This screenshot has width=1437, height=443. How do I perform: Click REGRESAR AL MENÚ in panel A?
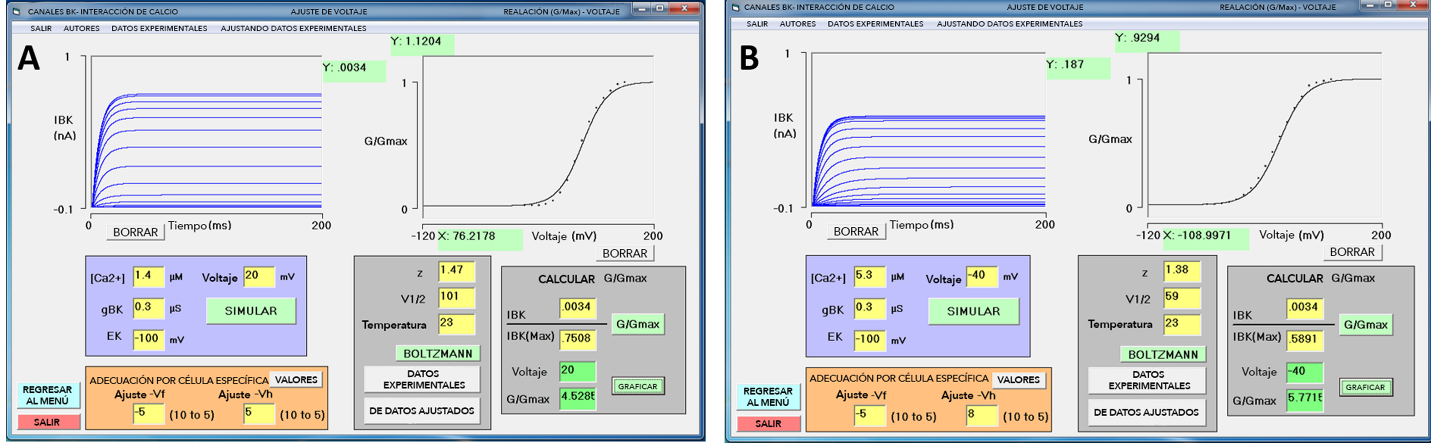click(48, 394)
